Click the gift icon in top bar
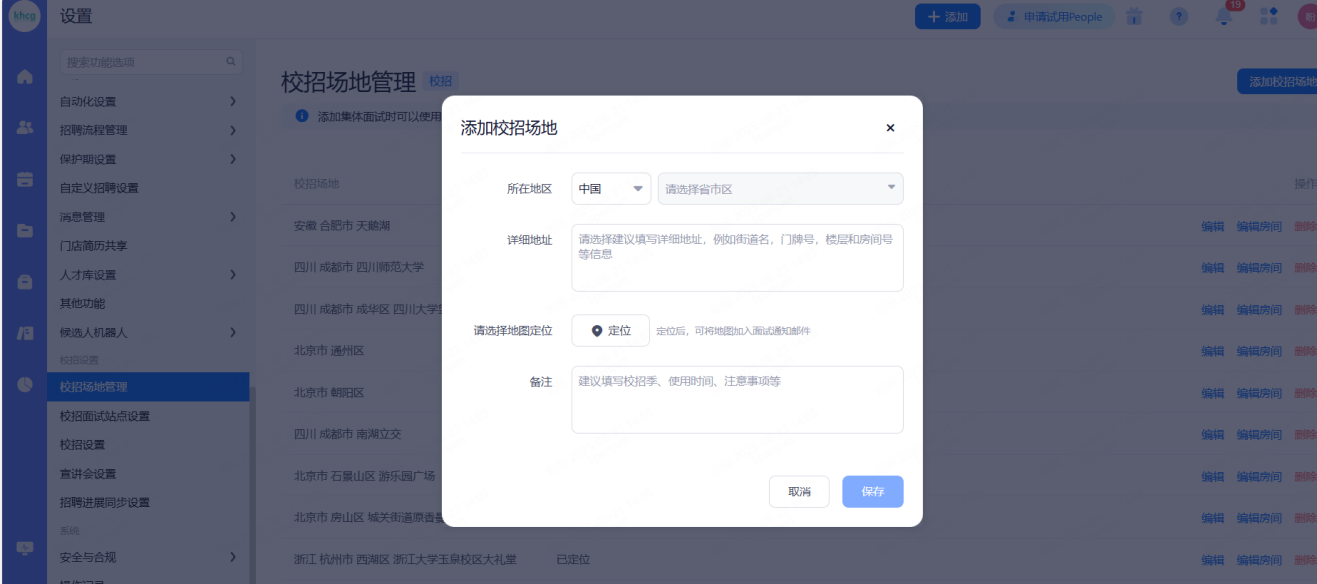Image resolution: width=1317 pixels, height=584 pixels. pyautogui.click(x=1134, y=17)
